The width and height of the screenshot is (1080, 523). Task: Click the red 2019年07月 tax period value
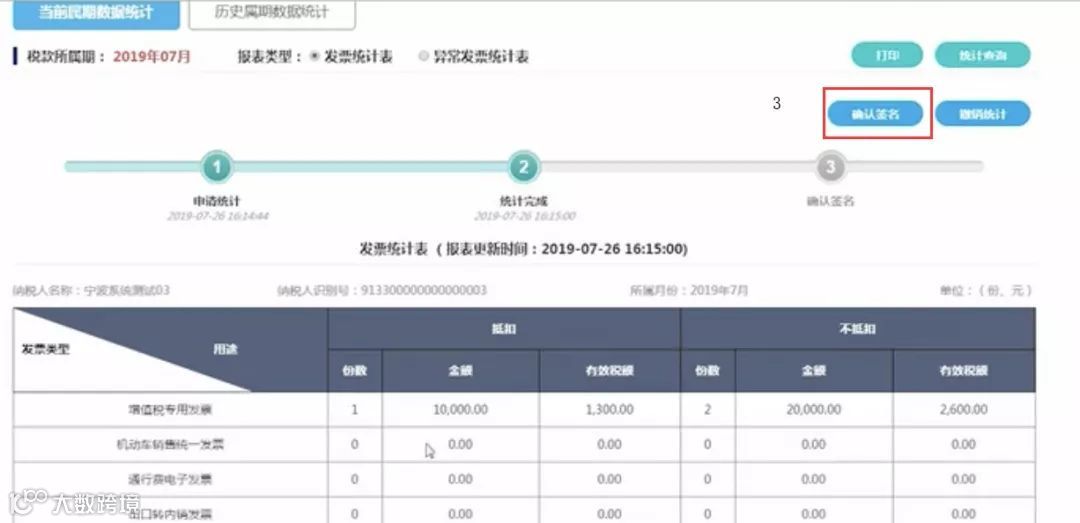[152, 57]
